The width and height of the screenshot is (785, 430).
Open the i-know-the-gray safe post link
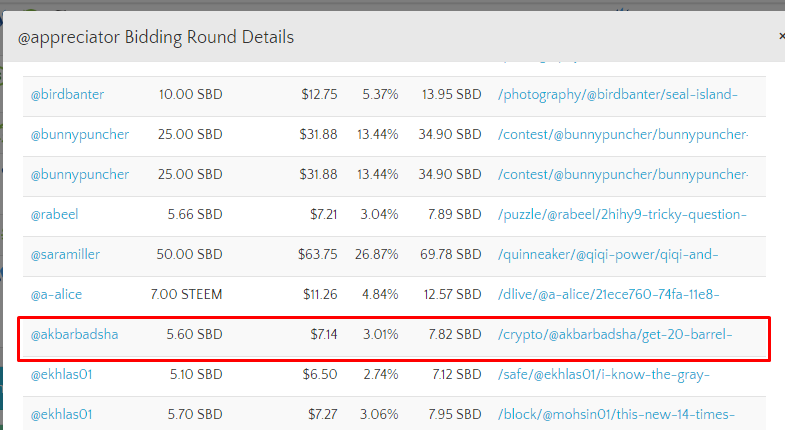coord(603,374)
